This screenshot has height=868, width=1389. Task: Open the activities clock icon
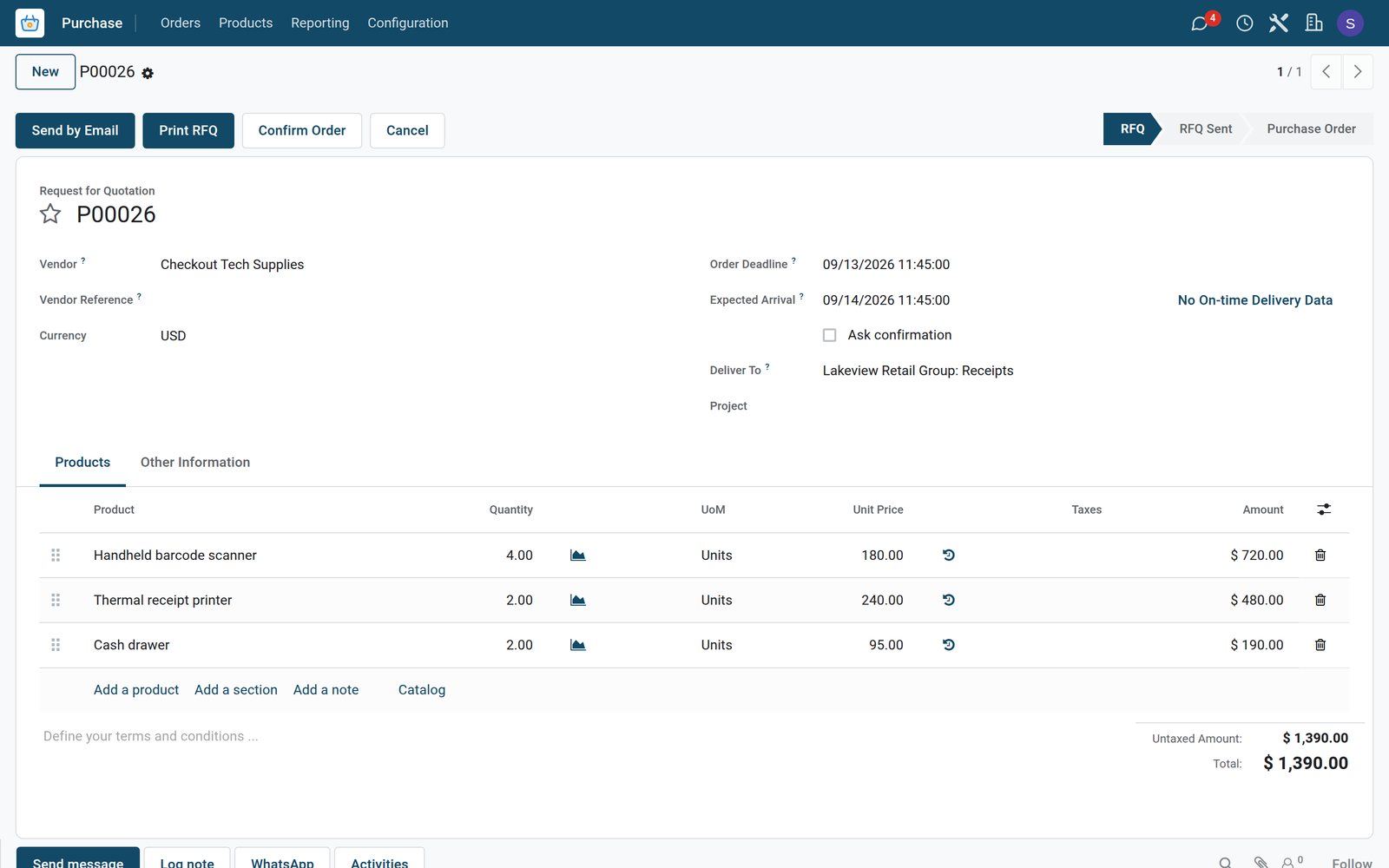[1245, 23]
